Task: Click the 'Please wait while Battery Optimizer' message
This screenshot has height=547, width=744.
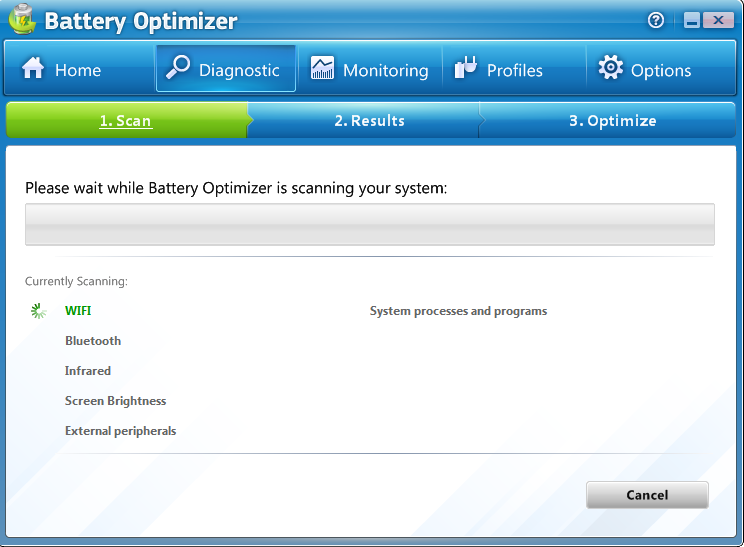Action: [236, 188]
